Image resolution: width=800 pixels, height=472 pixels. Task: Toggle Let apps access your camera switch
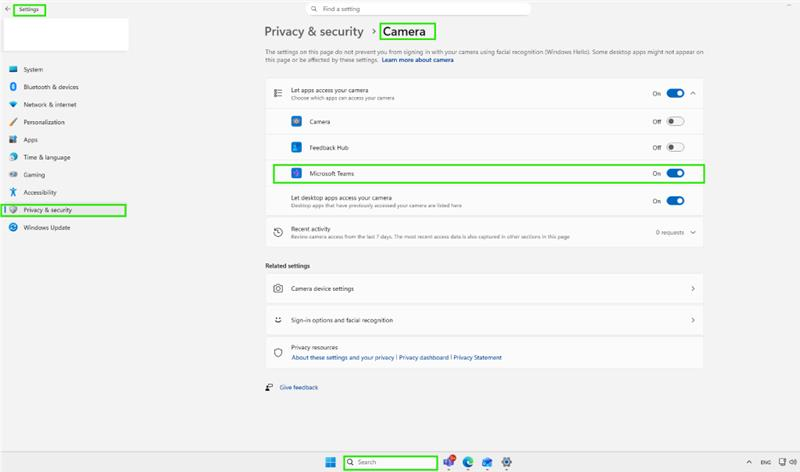[x=675, y=93]
